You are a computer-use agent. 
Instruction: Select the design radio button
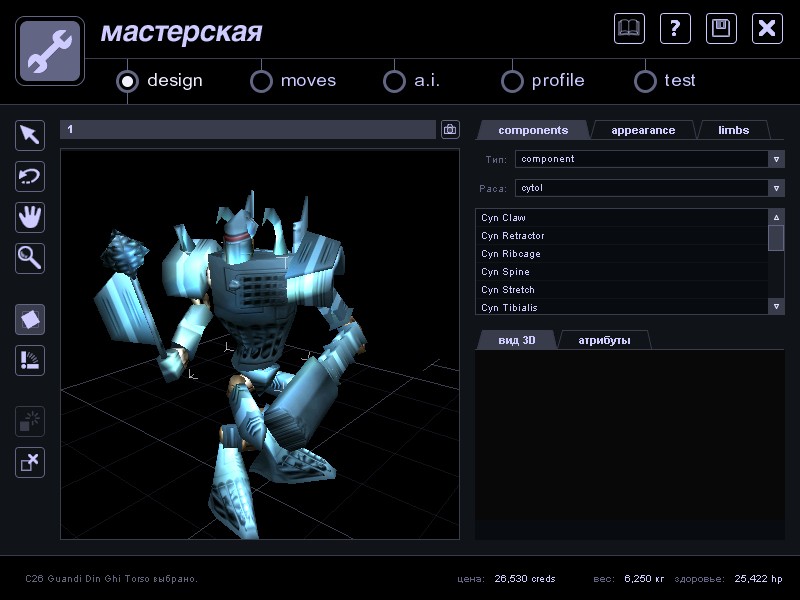point(127,81)
